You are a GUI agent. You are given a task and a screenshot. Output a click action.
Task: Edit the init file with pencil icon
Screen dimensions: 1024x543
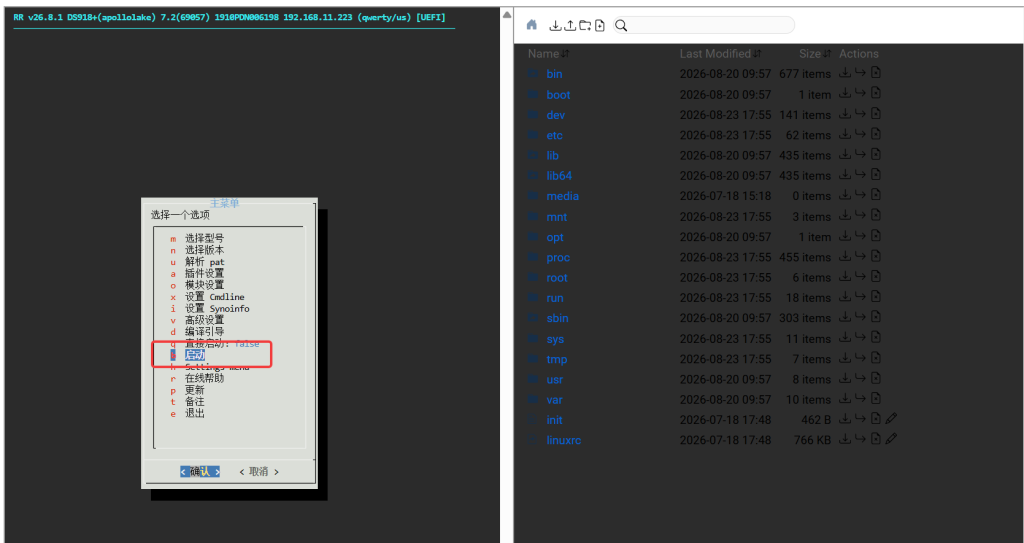891,418
